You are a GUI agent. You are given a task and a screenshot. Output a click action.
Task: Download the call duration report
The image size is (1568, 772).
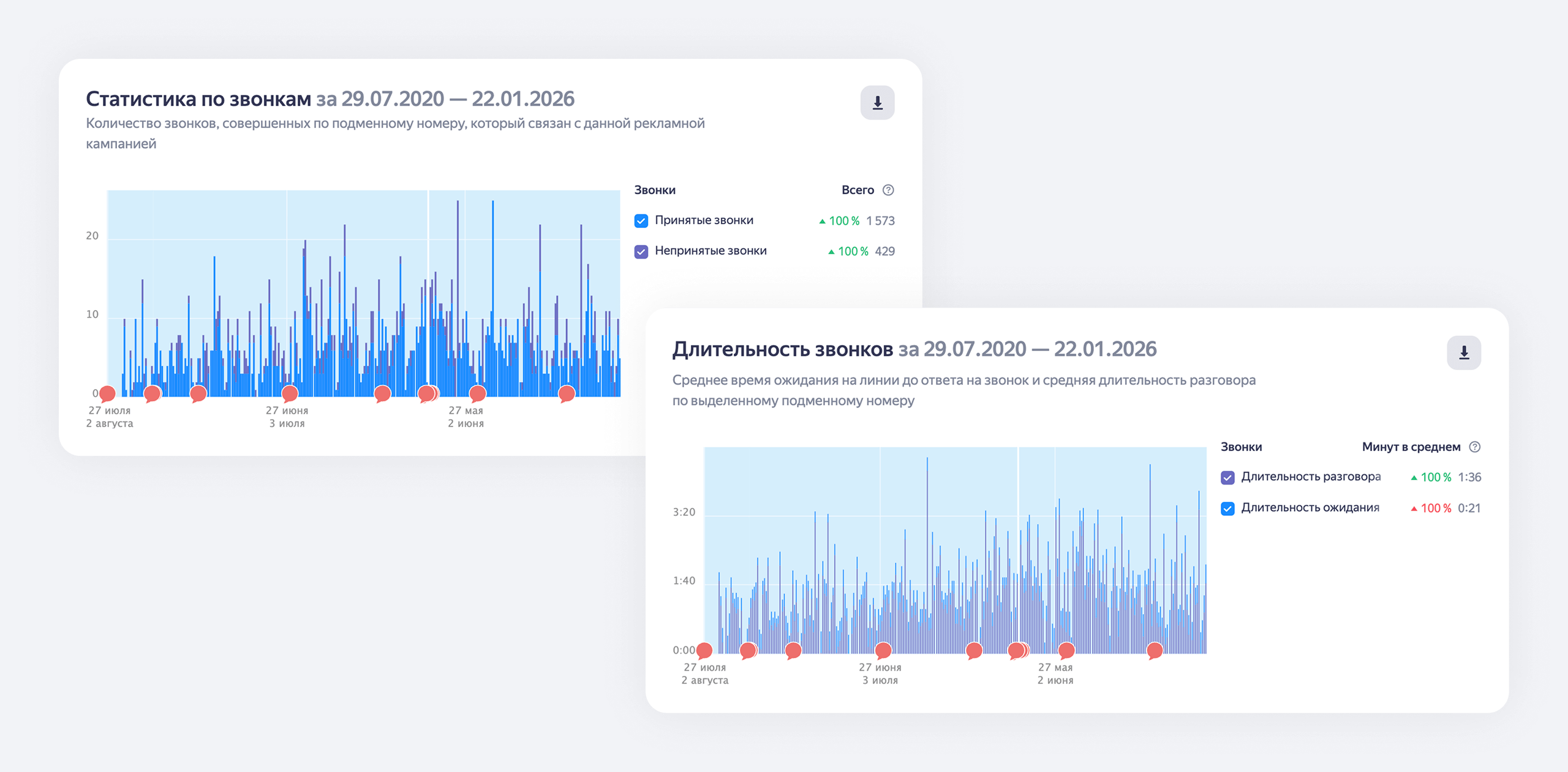tap(1463, 353)
